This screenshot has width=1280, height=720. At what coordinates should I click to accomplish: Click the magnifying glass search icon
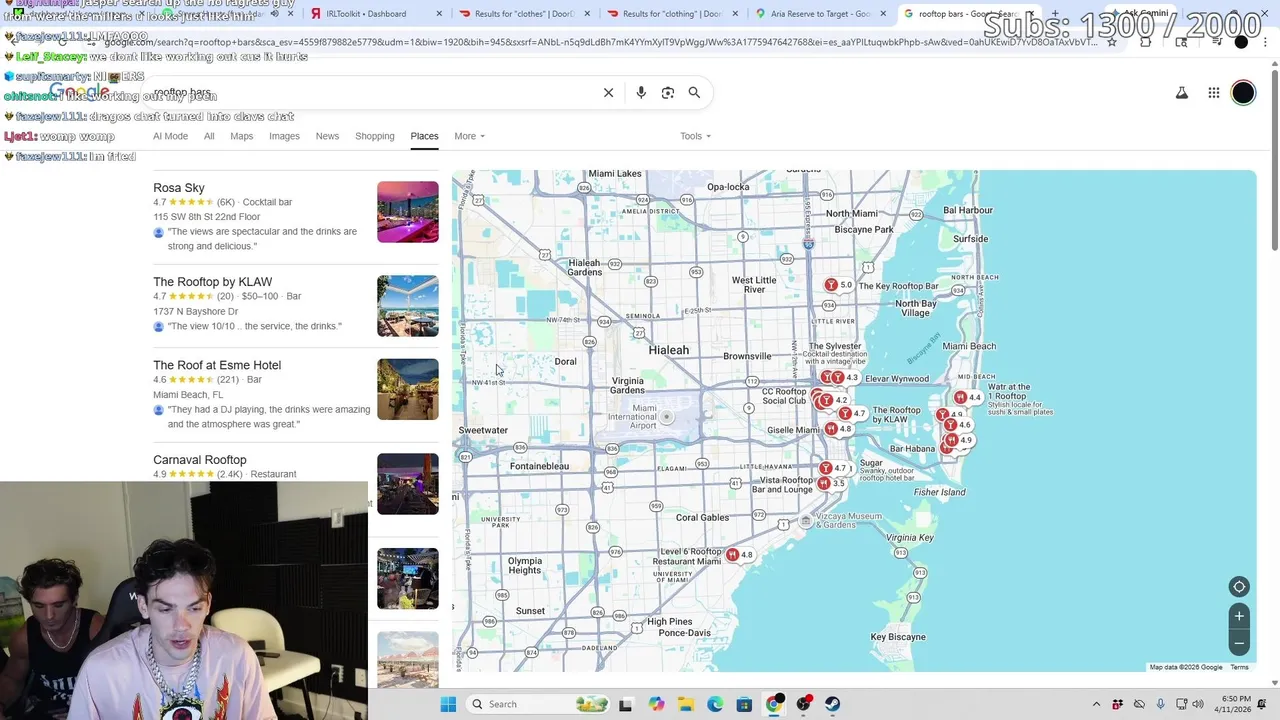(x=694, y=93)
